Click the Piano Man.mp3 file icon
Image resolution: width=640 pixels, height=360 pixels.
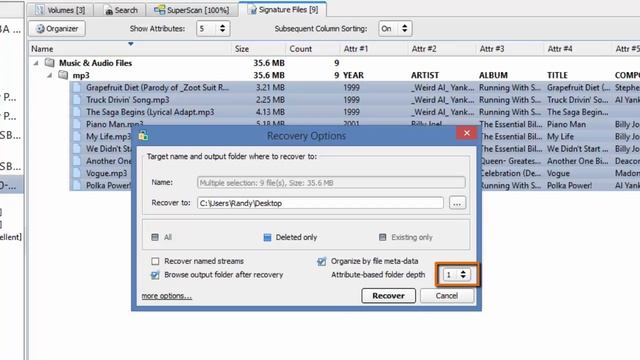pos(77,124)
